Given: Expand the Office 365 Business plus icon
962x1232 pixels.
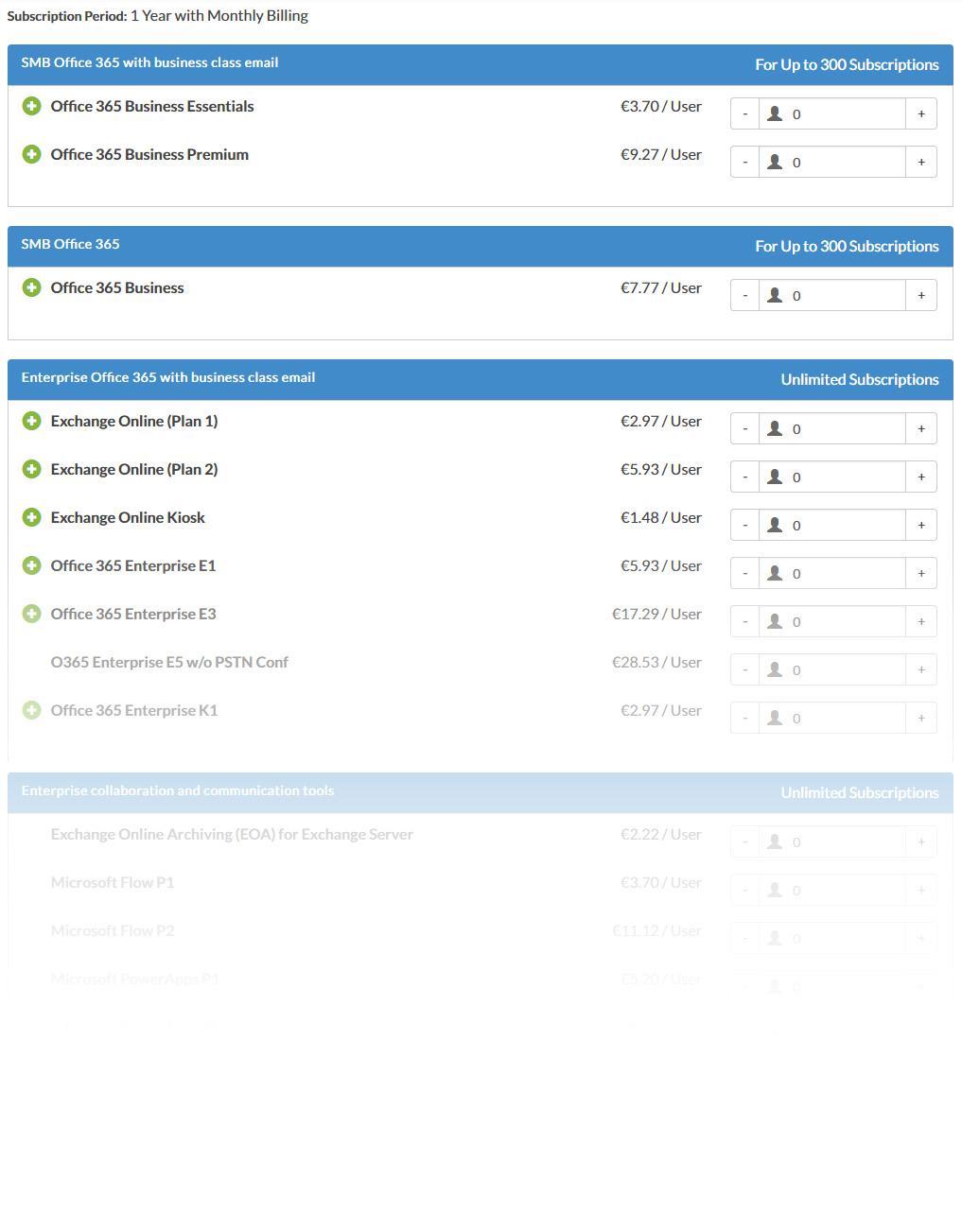Looking at the screenshot, I should pyautogui.click(x=31, y=287).
